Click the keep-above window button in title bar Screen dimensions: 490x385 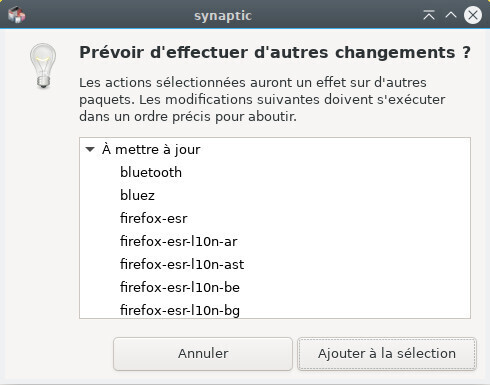[x=429, y=15]
